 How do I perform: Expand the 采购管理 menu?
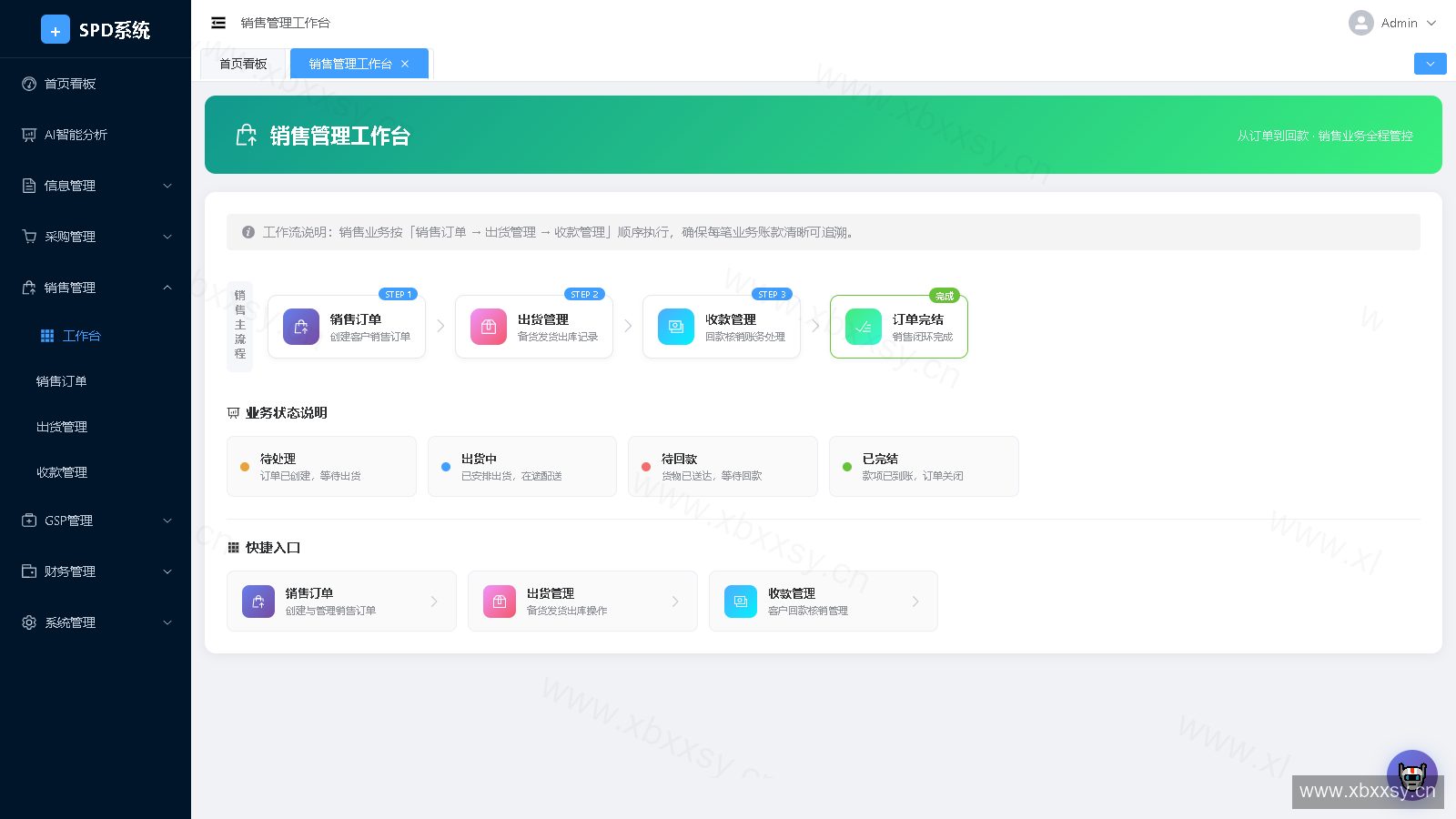click(96, 237)
